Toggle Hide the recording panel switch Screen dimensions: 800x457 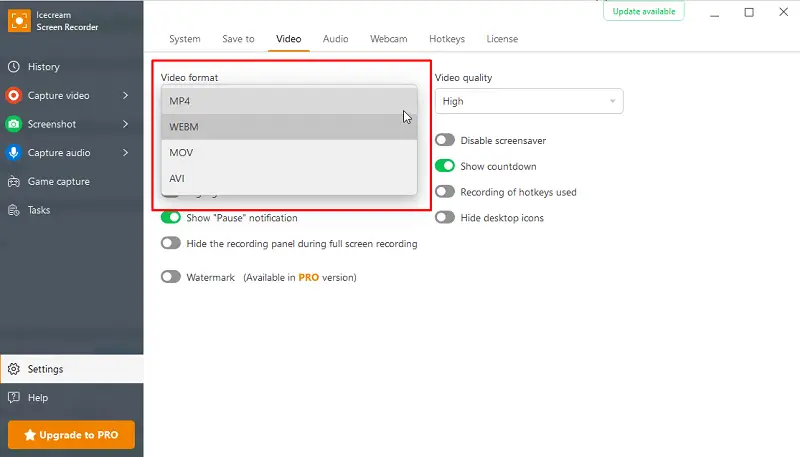(x=171, y=243)
